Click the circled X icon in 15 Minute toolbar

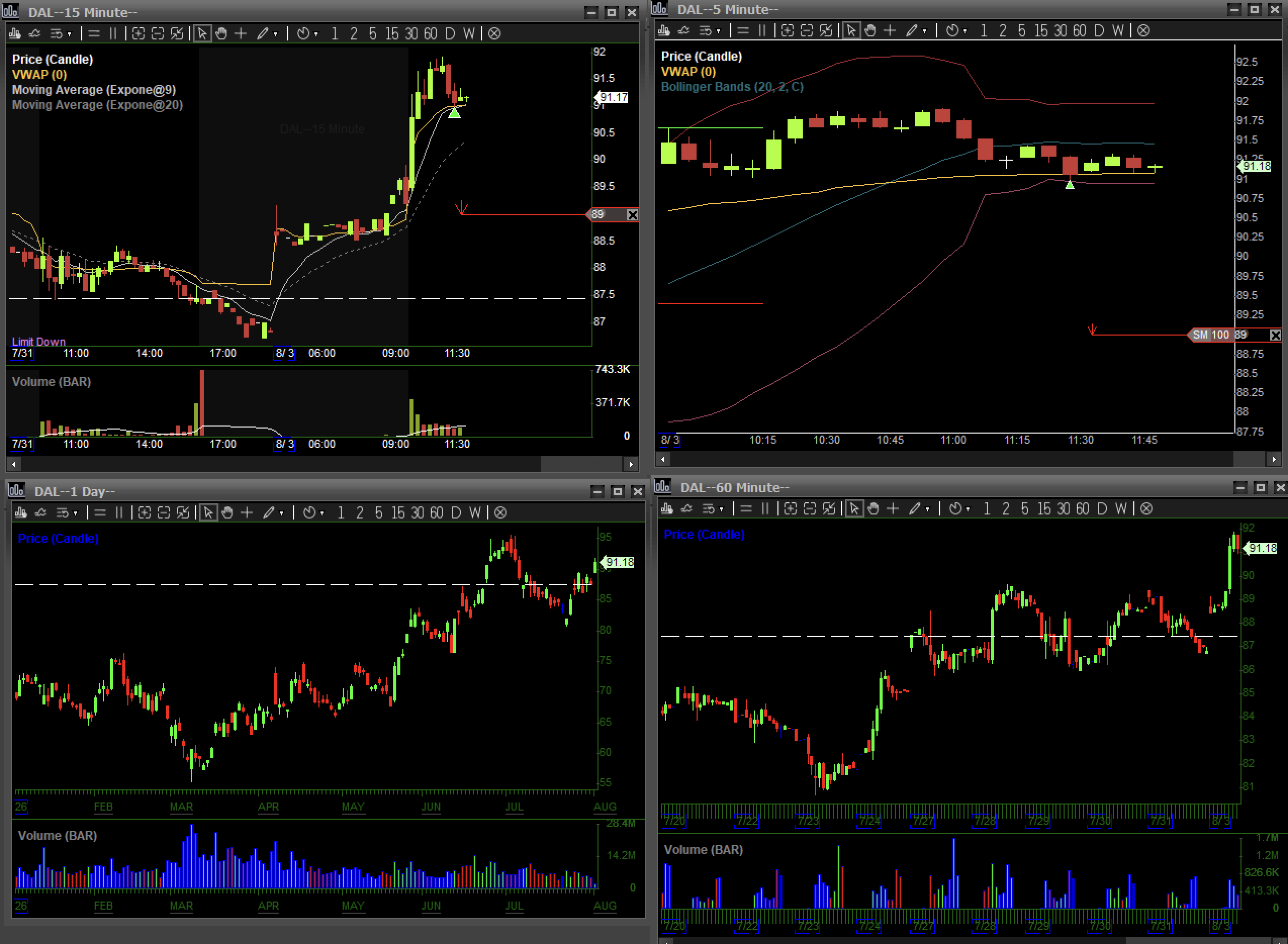coord(495,34)
